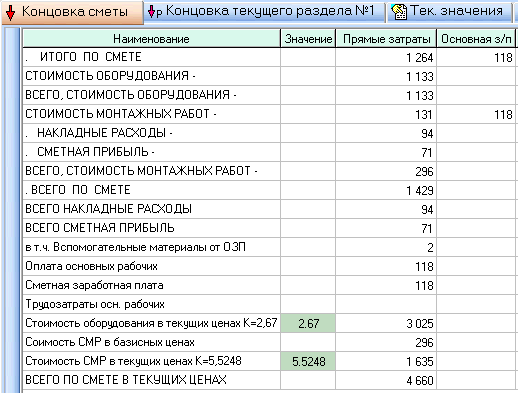Click notepad icon on Тек. значения tab
This screenshot has width=518, height=393.
click(399, 12)
